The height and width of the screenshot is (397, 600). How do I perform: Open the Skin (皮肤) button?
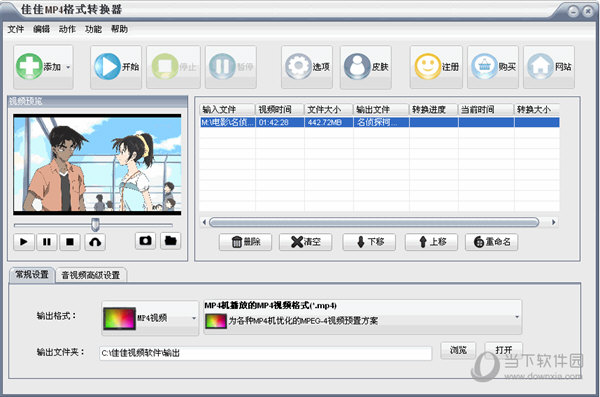(x=366, y=67)
